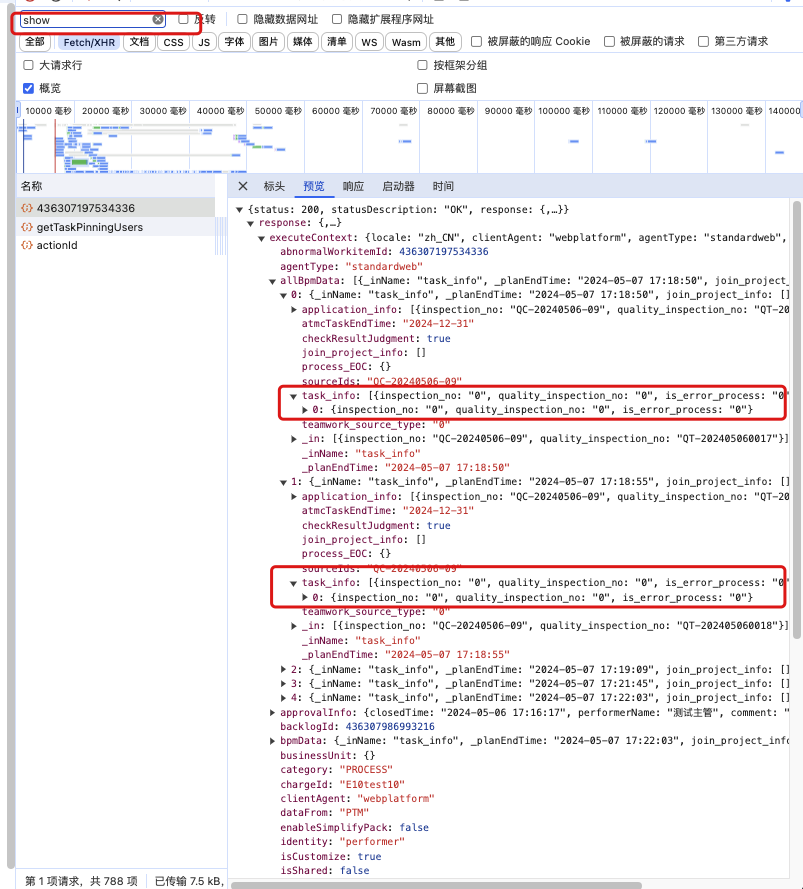Viewport: 803px width, 889px height.
Task: Filter requests by 图片
Action: point(268,42)
